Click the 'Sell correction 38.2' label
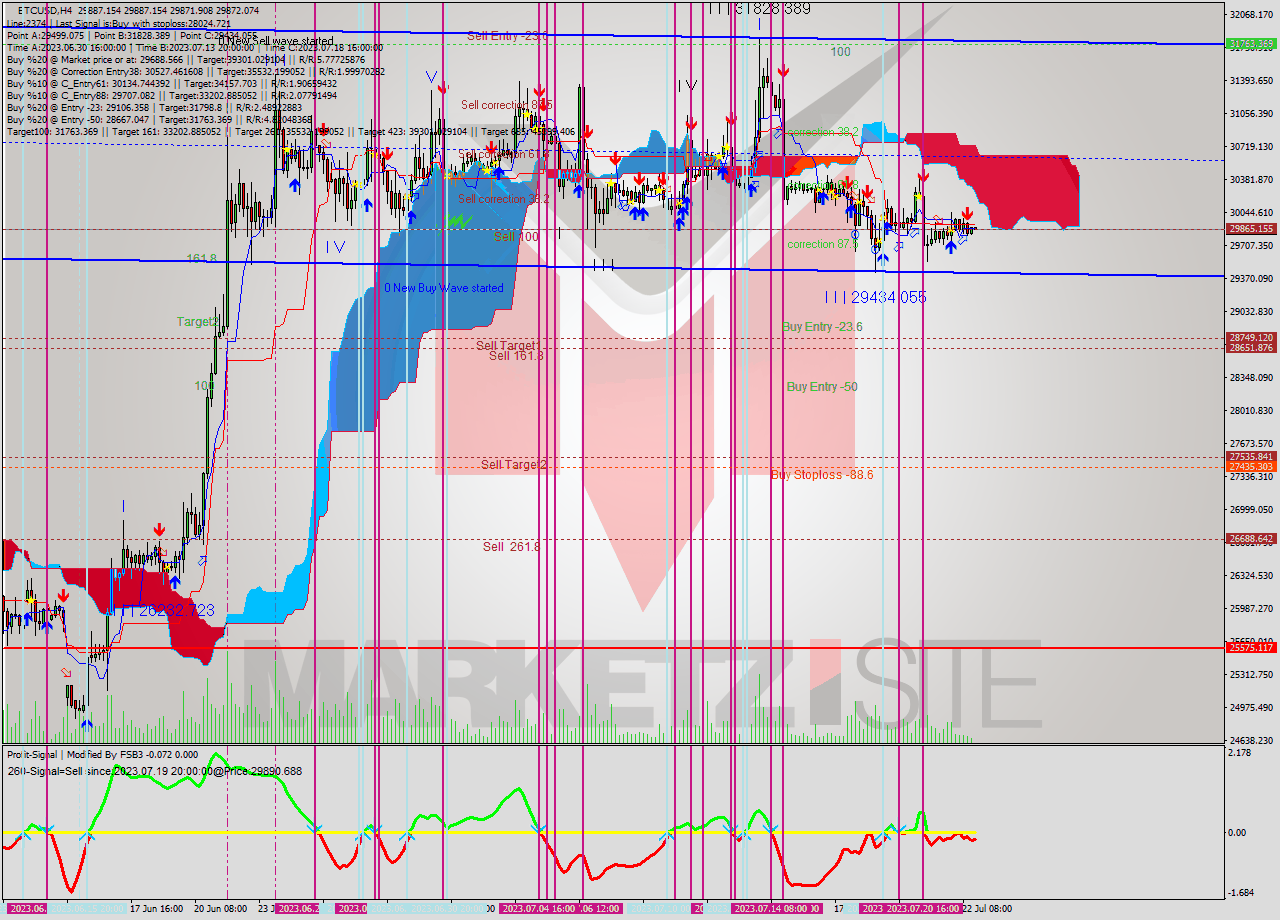The width and height of the screenshot is (1280, 920). [504, 199]
